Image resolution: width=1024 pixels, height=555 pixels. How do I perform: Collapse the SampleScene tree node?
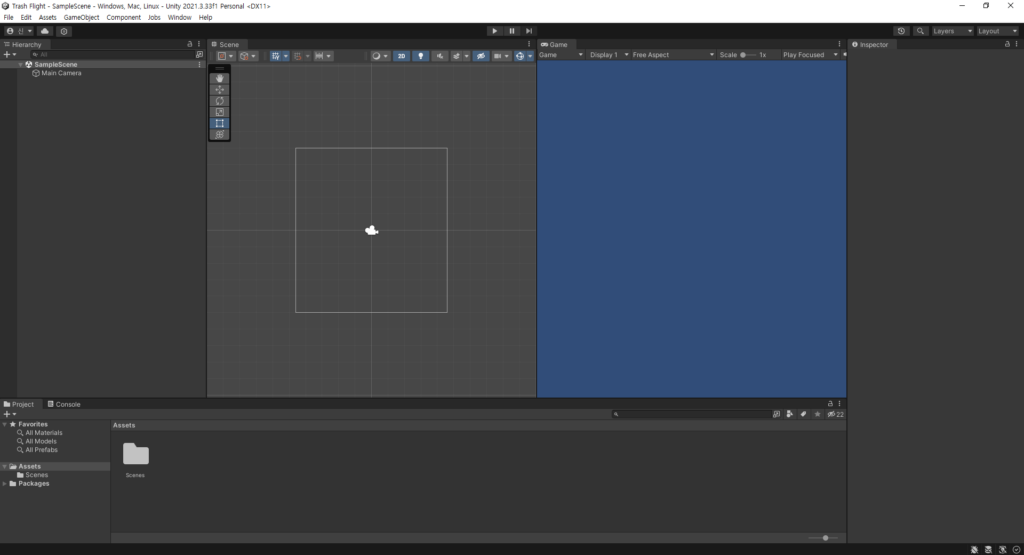tap(20, 64)
